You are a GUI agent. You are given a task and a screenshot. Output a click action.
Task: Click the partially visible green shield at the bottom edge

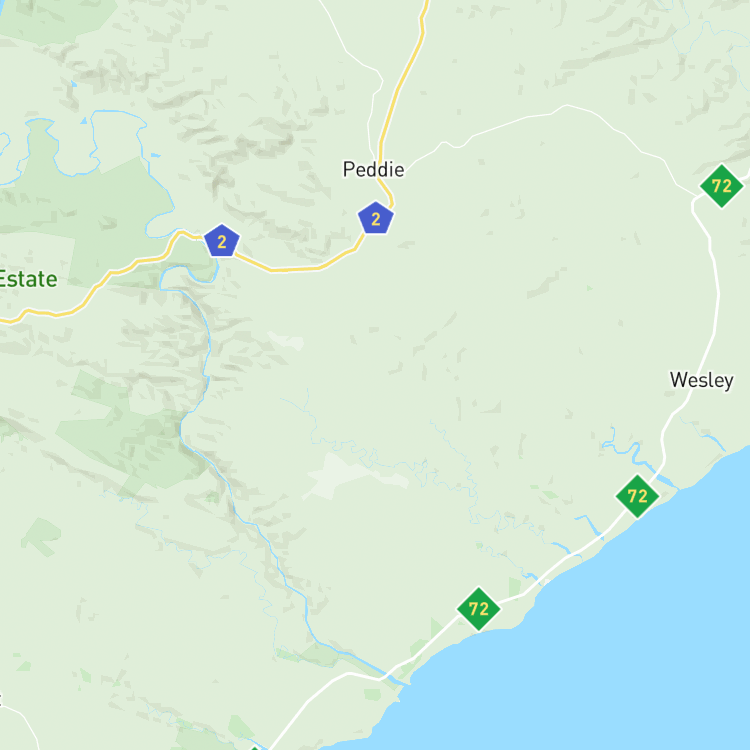click(x=254, y=748)
